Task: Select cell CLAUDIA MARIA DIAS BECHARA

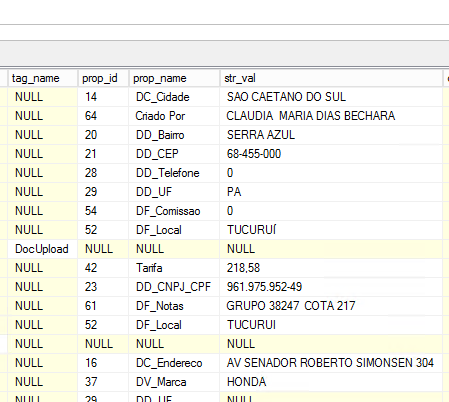Action: (331, 116)
